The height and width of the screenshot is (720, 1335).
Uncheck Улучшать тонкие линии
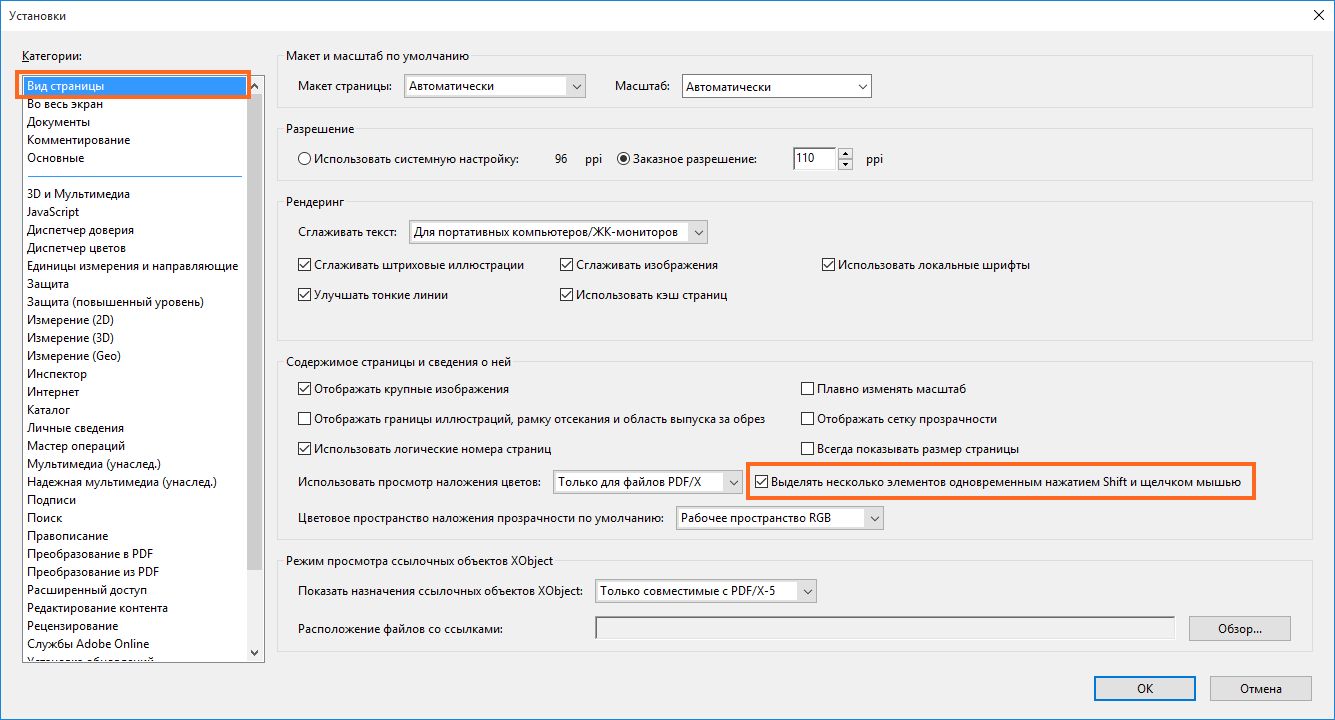click(x=305, y=295)
